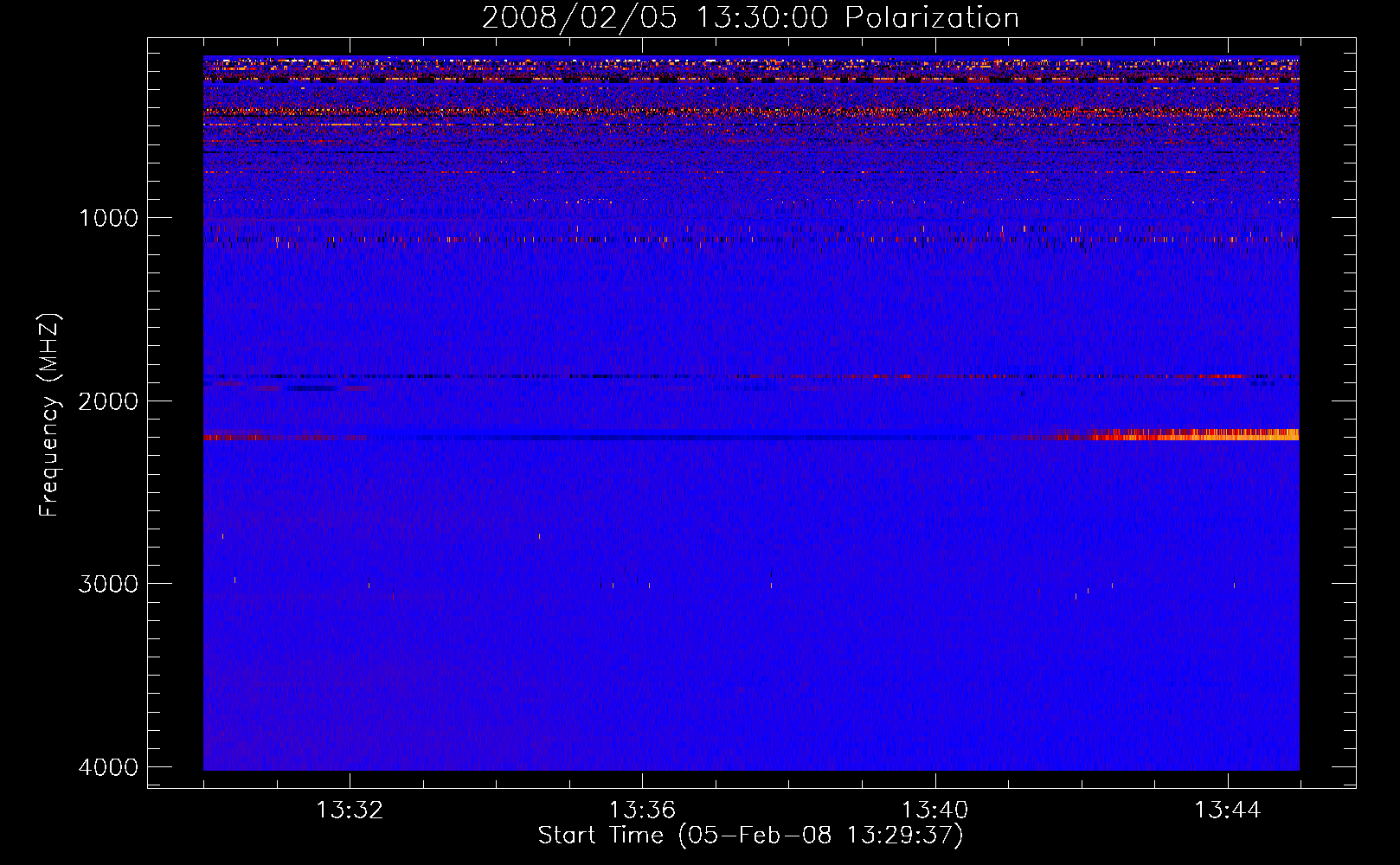The image size is (1400, 865).
Task: Click the dotted interference line just below 1000 MHz
Action: [606, 240]
